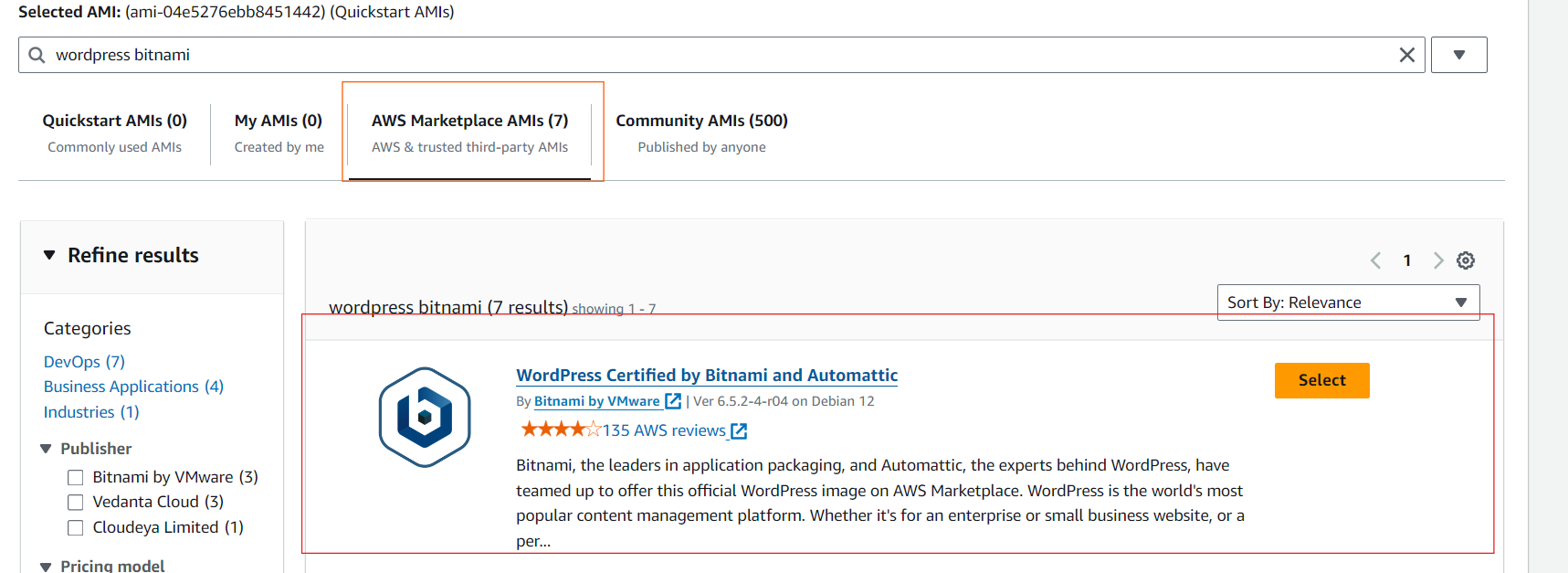
Task: Collapse the Refine results panel
Action: point(49,255)
